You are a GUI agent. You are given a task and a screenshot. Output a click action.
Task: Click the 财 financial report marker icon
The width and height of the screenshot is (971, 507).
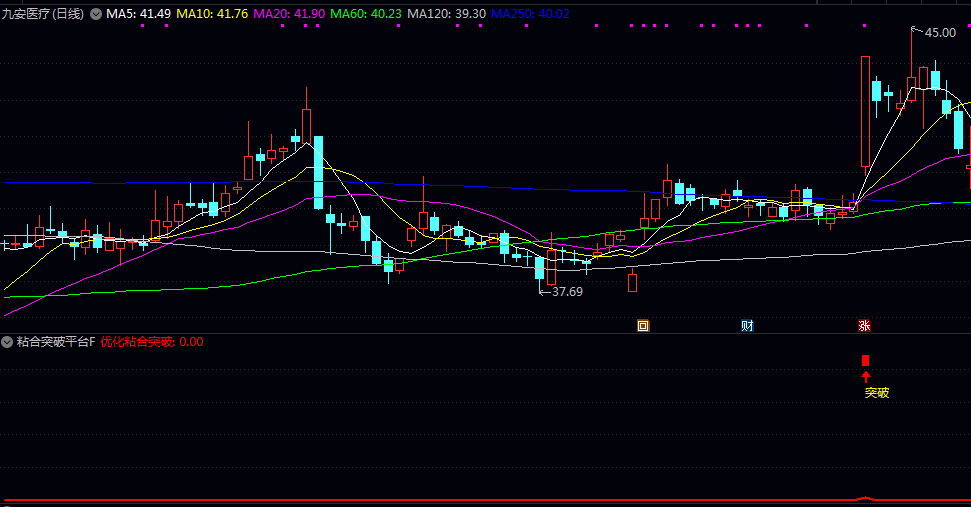747,326
